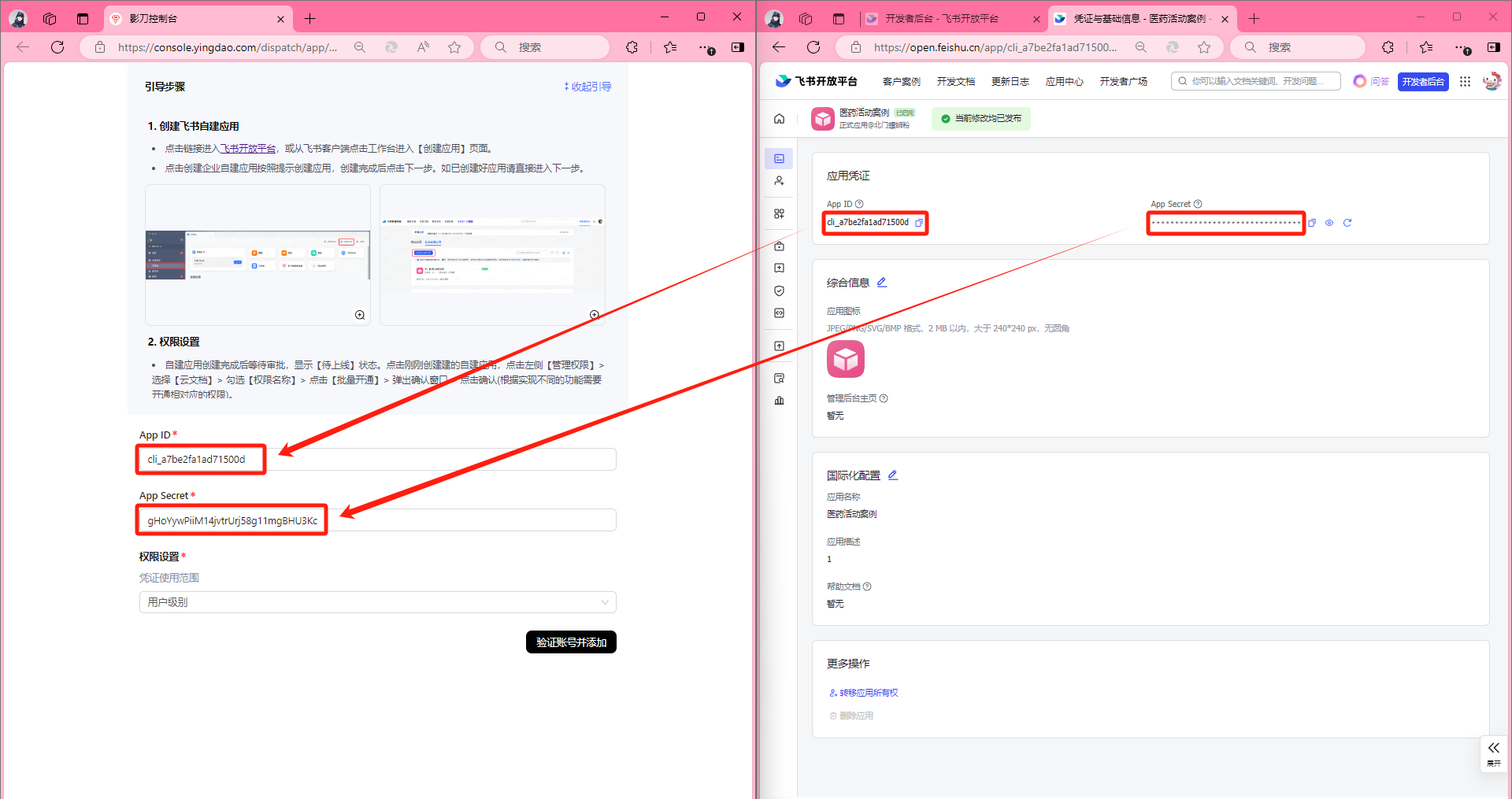Open extensions in the Feishu browser window
This screenshot has width=1512, height=799.
(1388, 47)
